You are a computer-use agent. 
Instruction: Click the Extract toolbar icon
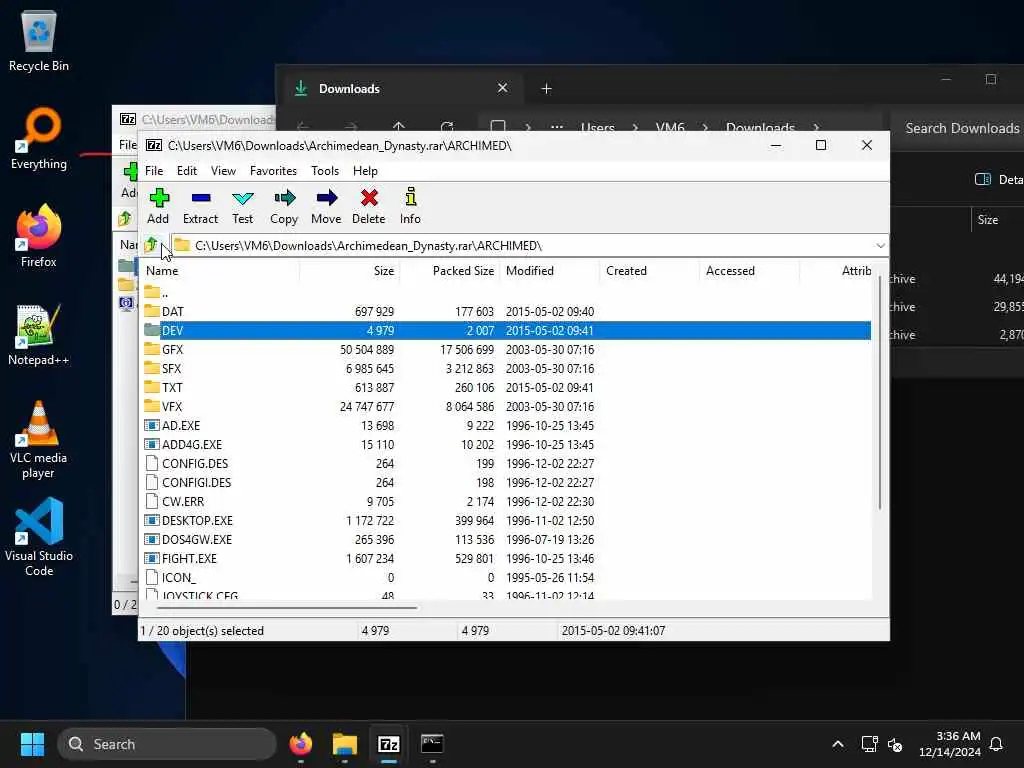(200, 206)
